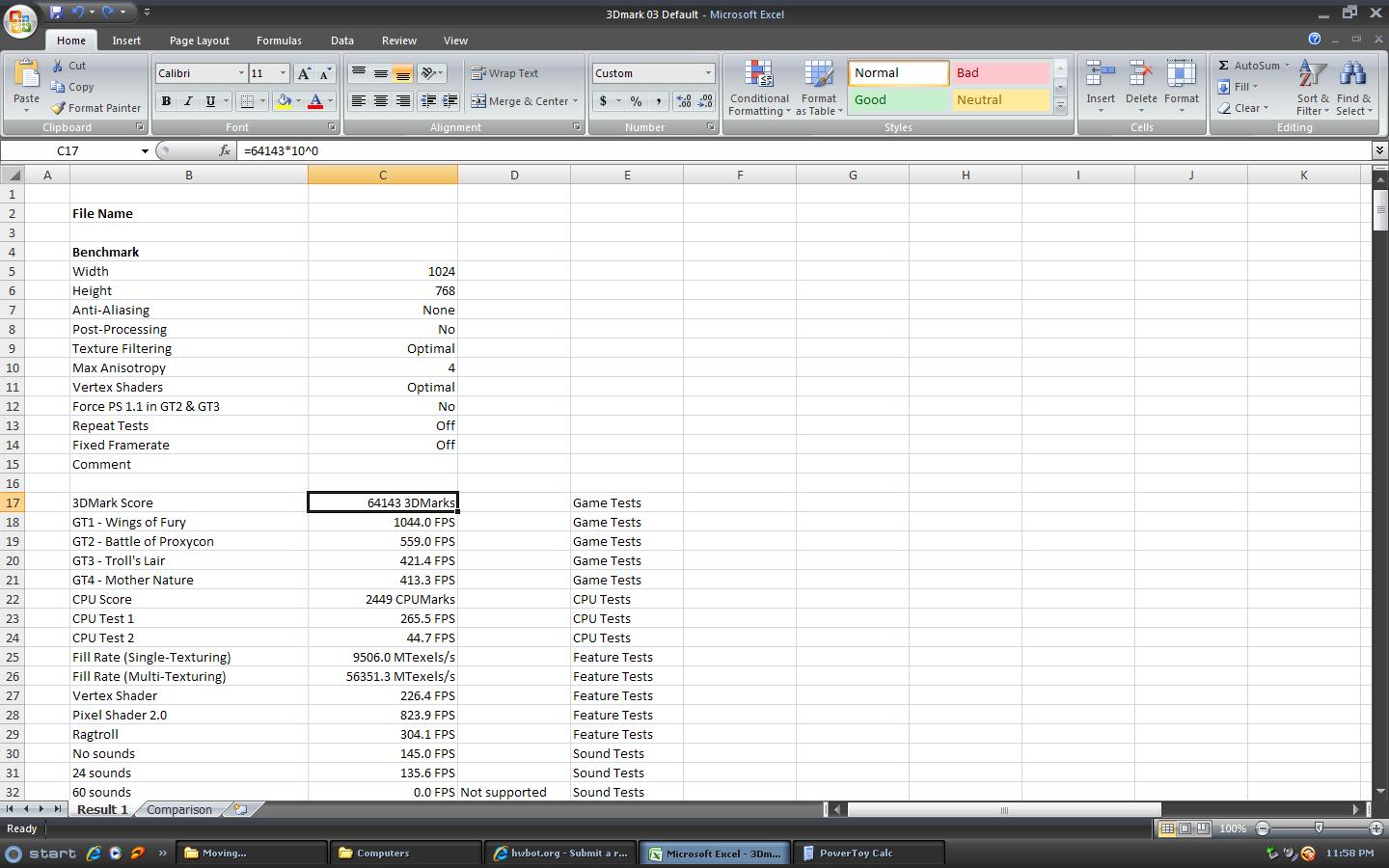Image resolution: width=1389 pixels, height=868 pixels.
Task: Switch to the Page Layout tab
Action: 200,41
